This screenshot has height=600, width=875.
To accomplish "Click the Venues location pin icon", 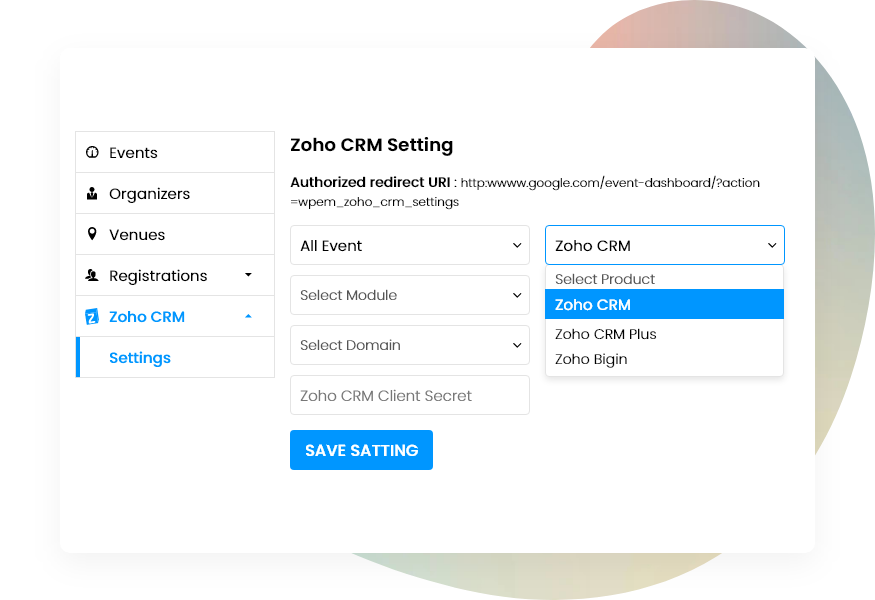I will 94,234.
